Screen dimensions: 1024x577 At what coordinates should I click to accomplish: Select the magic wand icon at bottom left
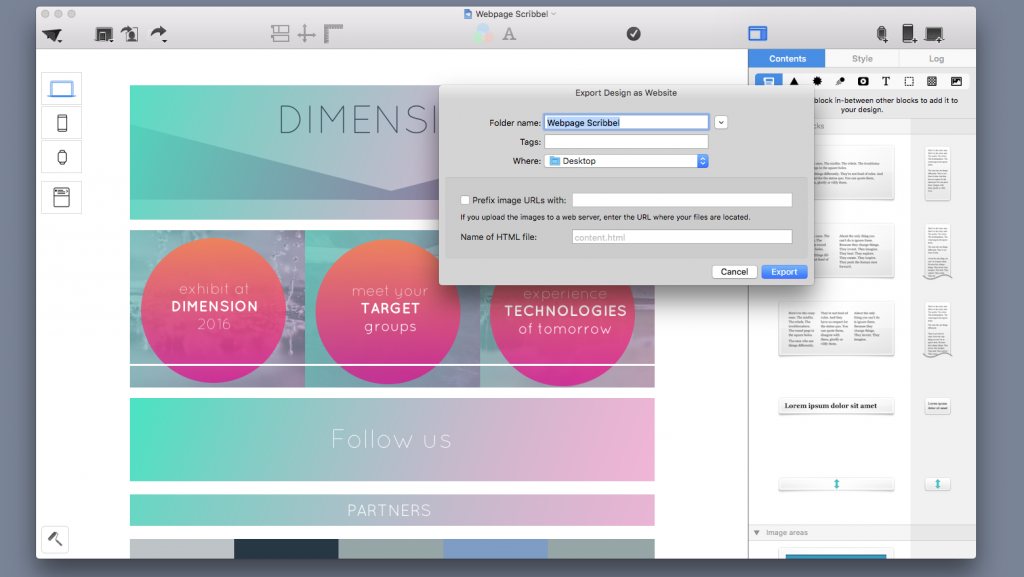click(55, 539)
